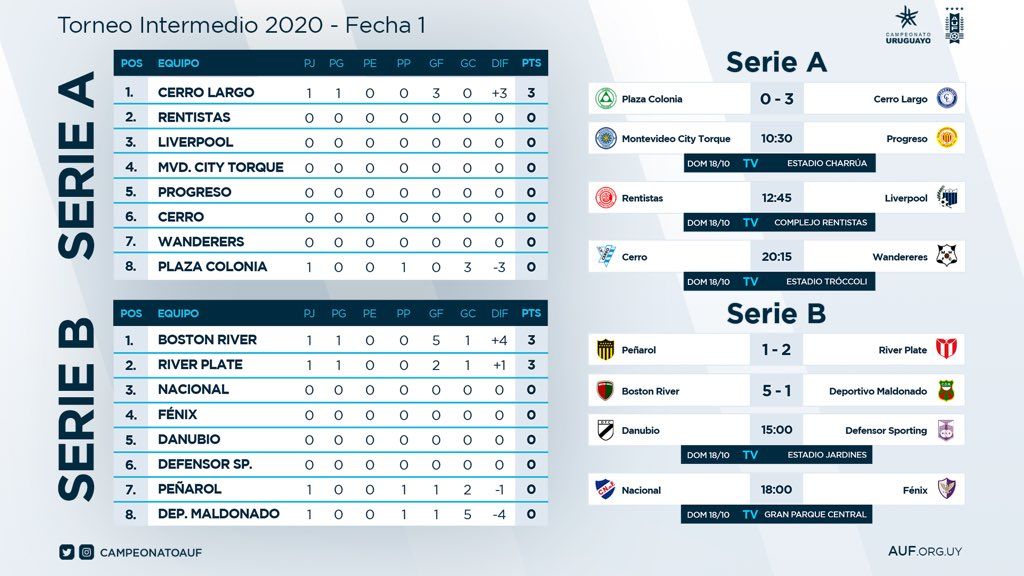
Task: Select the EQUIPO header in Serie B table
Action: pos(179,313)
